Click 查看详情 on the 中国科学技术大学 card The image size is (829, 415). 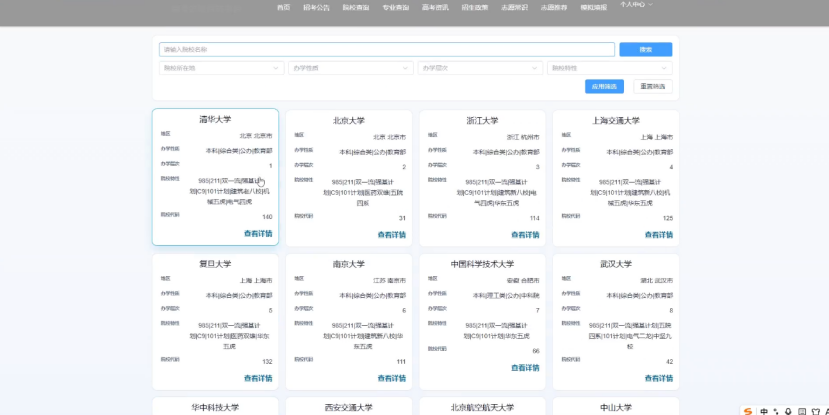point(525,367)
